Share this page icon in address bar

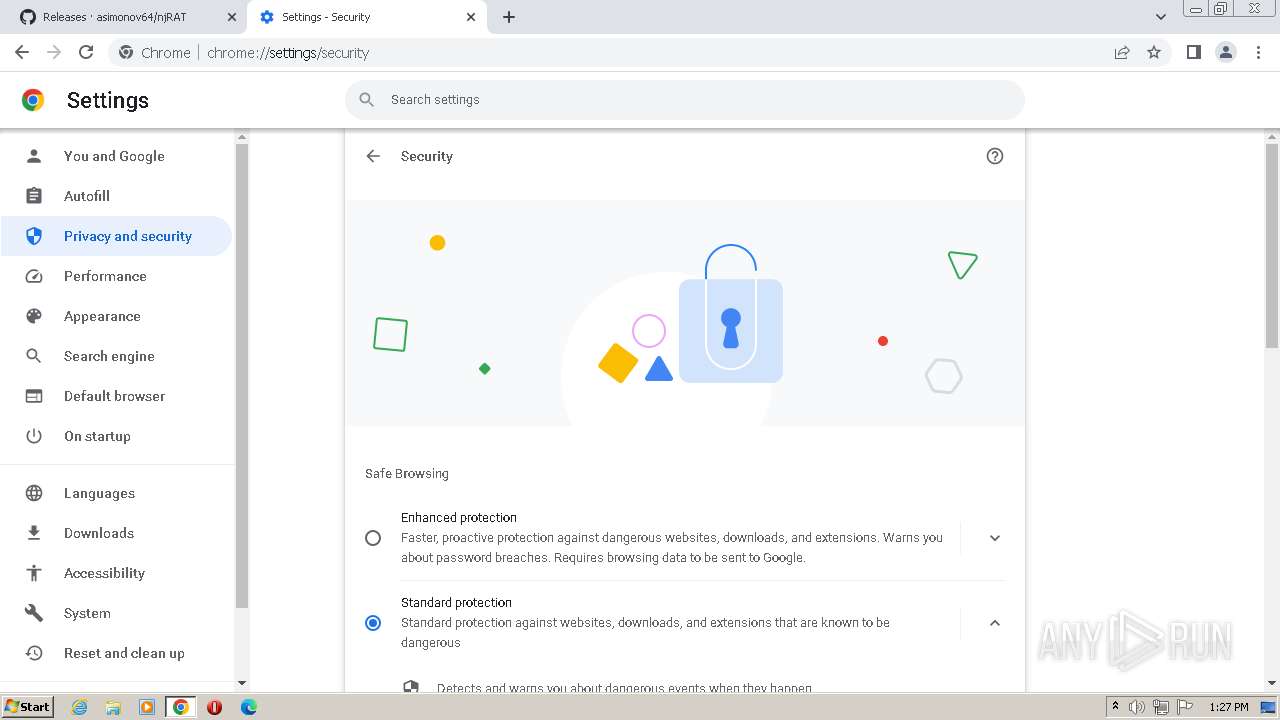1122,52
